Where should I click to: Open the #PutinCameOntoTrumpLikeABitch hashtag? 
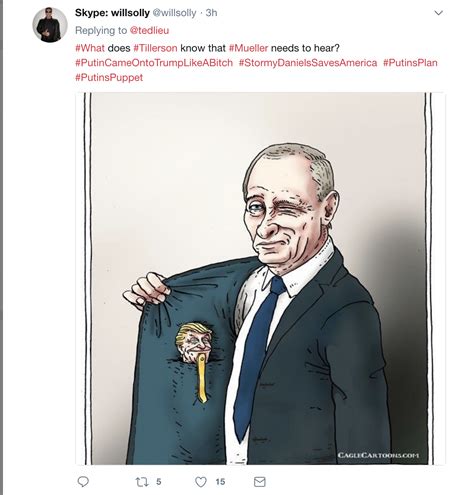pos(154,63)
